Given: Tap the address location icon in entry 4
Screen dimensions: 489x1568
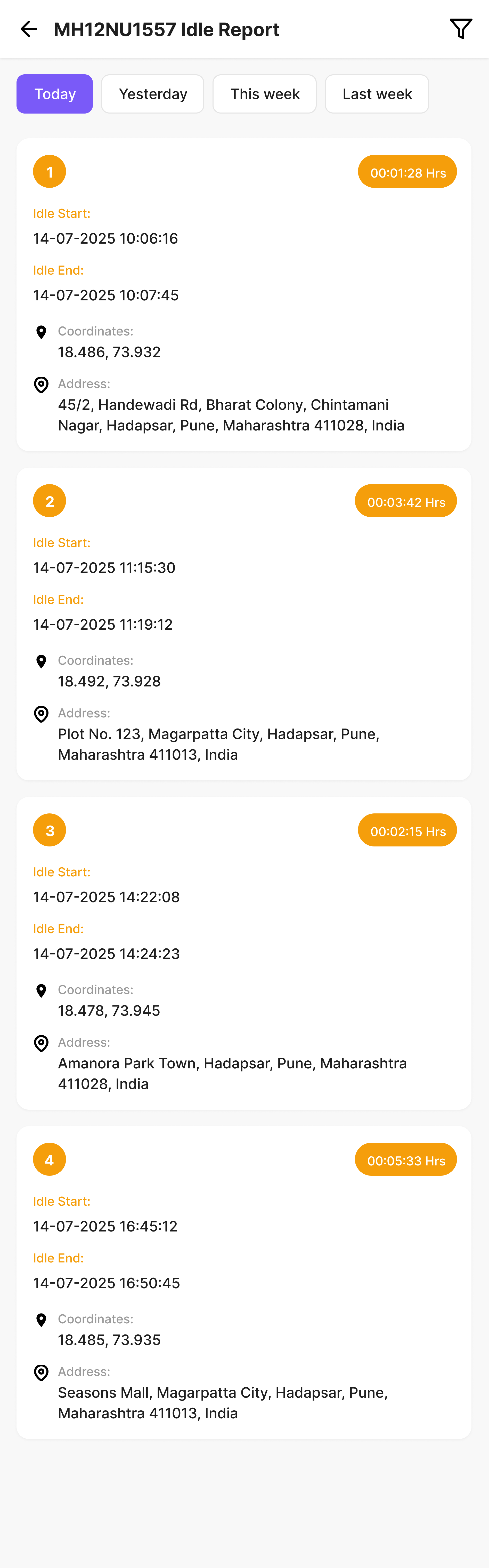Looking at the screenshot, I should tap(41, 1373).
